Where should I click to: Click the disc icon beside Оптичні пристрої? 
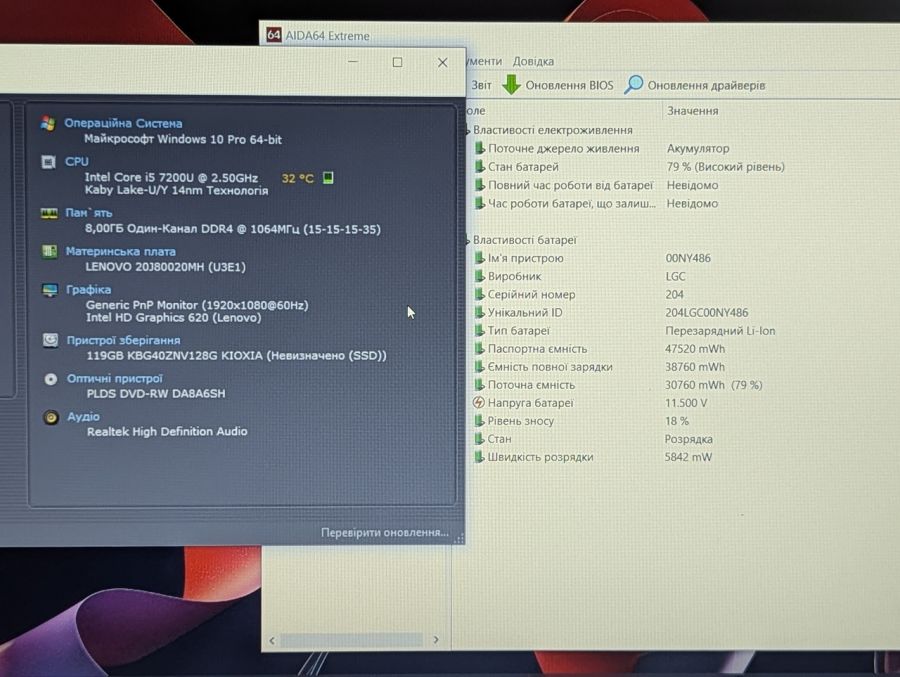pos(51,379)
